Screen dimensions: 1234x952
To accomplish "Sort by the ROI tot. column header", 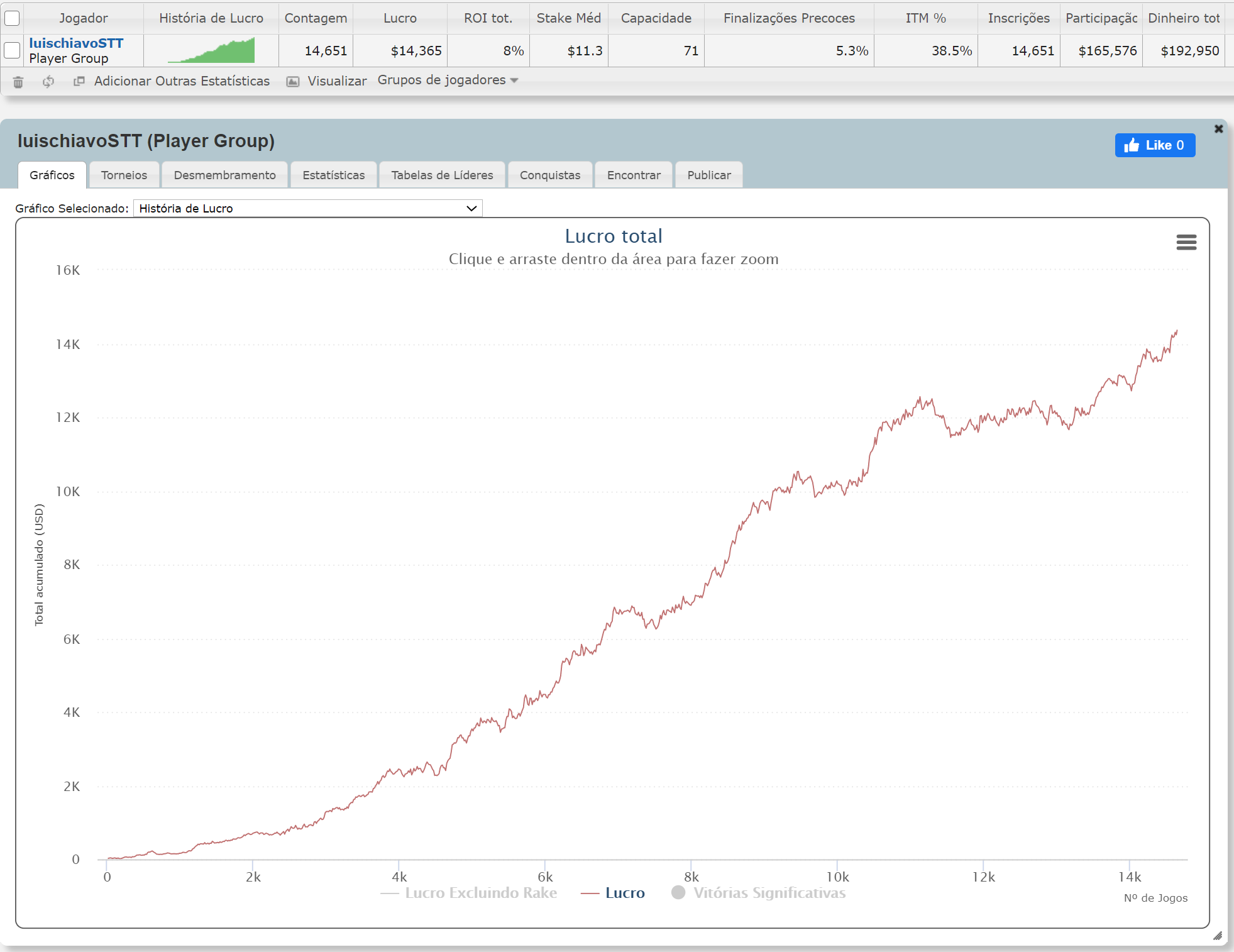I will 488,18.
